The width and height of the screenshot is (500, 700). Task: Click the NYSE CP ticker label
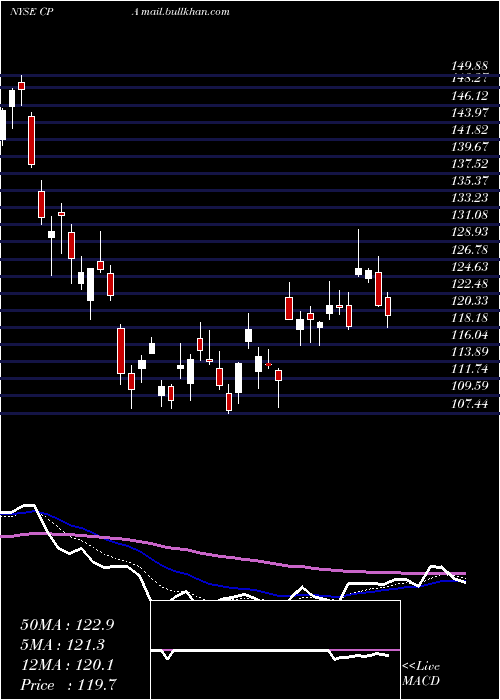tap(32, 12)
